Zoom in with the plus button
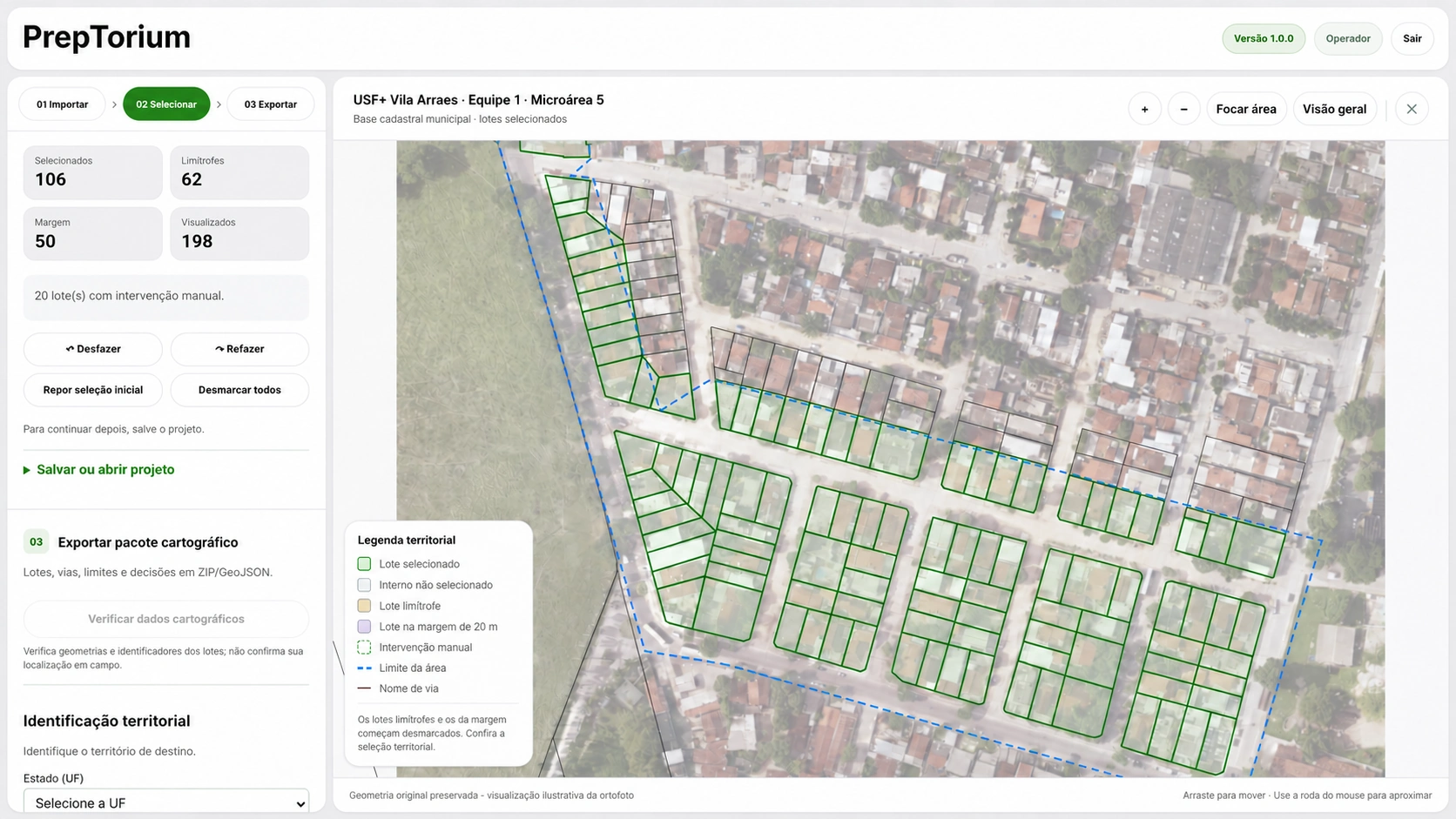 1144,109
